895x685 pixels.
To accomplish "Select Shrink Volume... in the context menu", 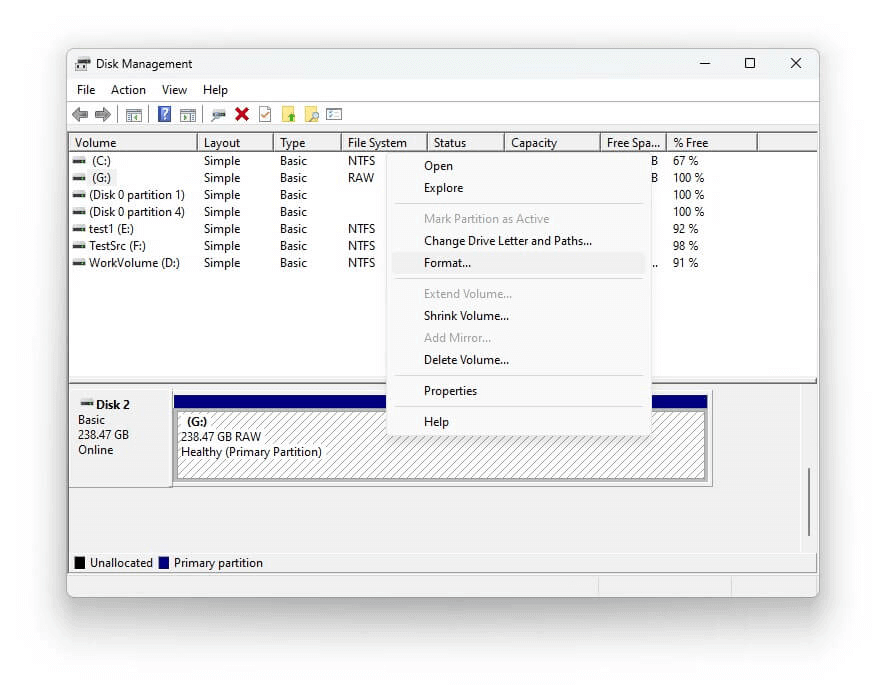I will tap(465, 315).
